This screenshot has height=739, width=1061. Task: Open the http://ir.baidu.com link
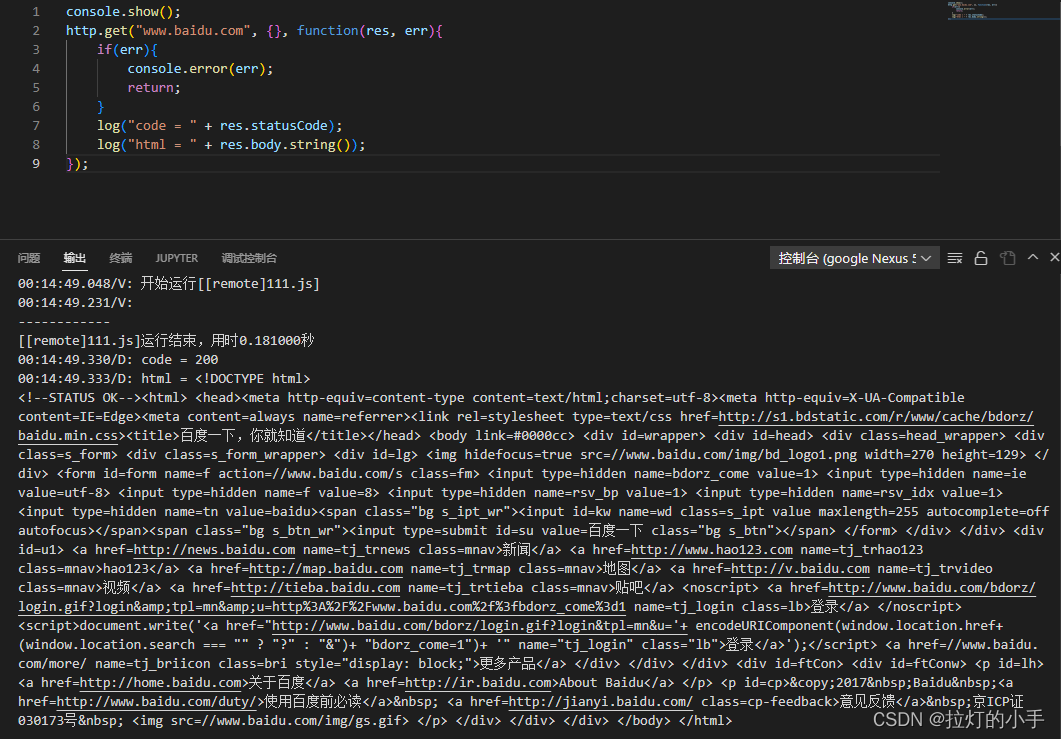click(x=478, y=682)
